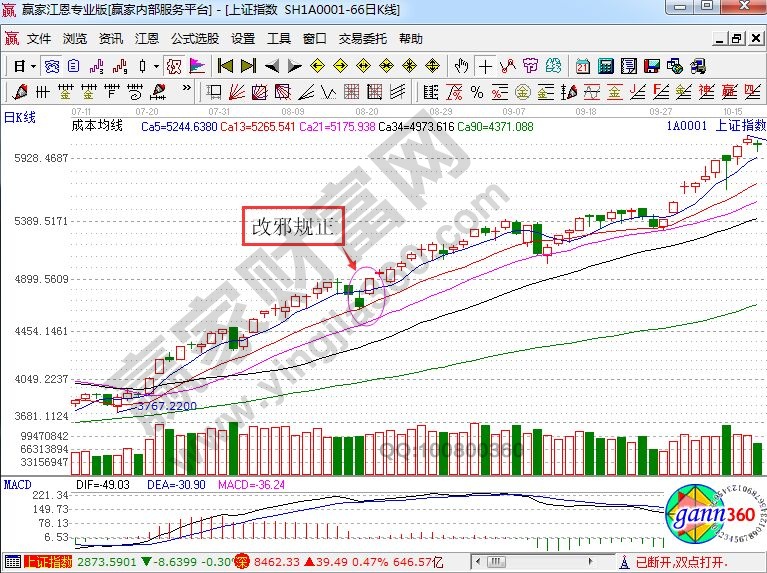Click the calendar icon in the top toolbar
767x573 pixels.
point(582,66)
